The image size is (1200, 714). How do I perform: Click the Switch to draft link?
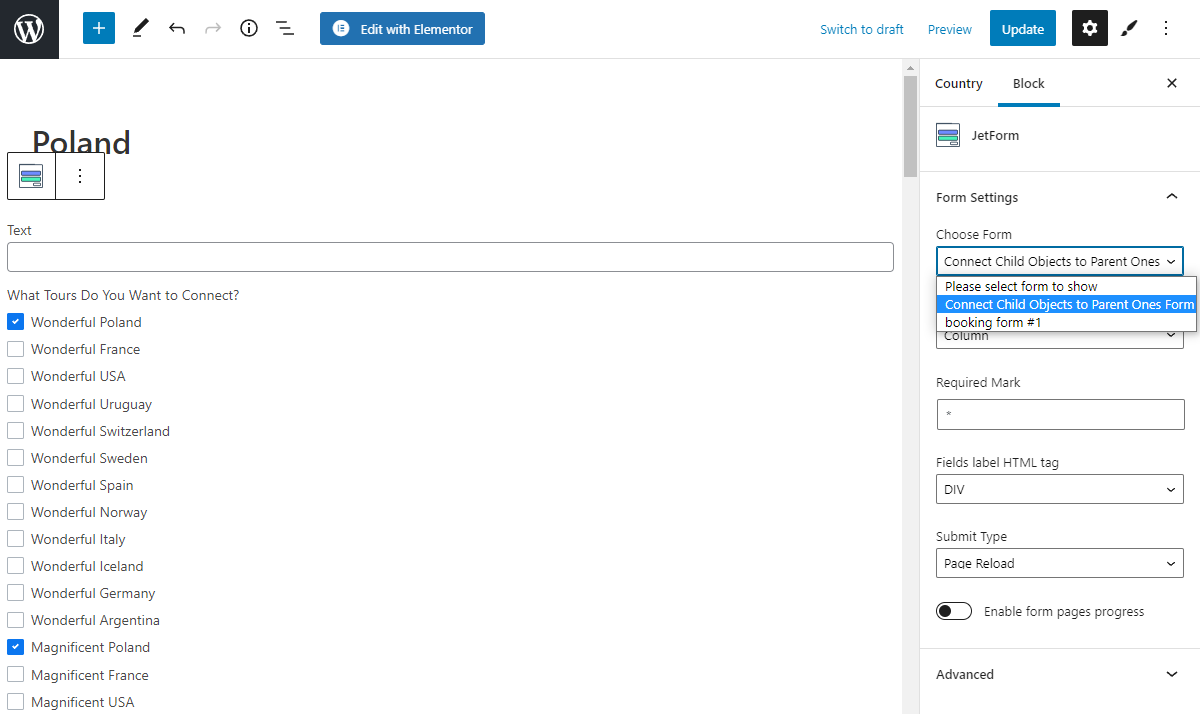[x=861, y=29]
